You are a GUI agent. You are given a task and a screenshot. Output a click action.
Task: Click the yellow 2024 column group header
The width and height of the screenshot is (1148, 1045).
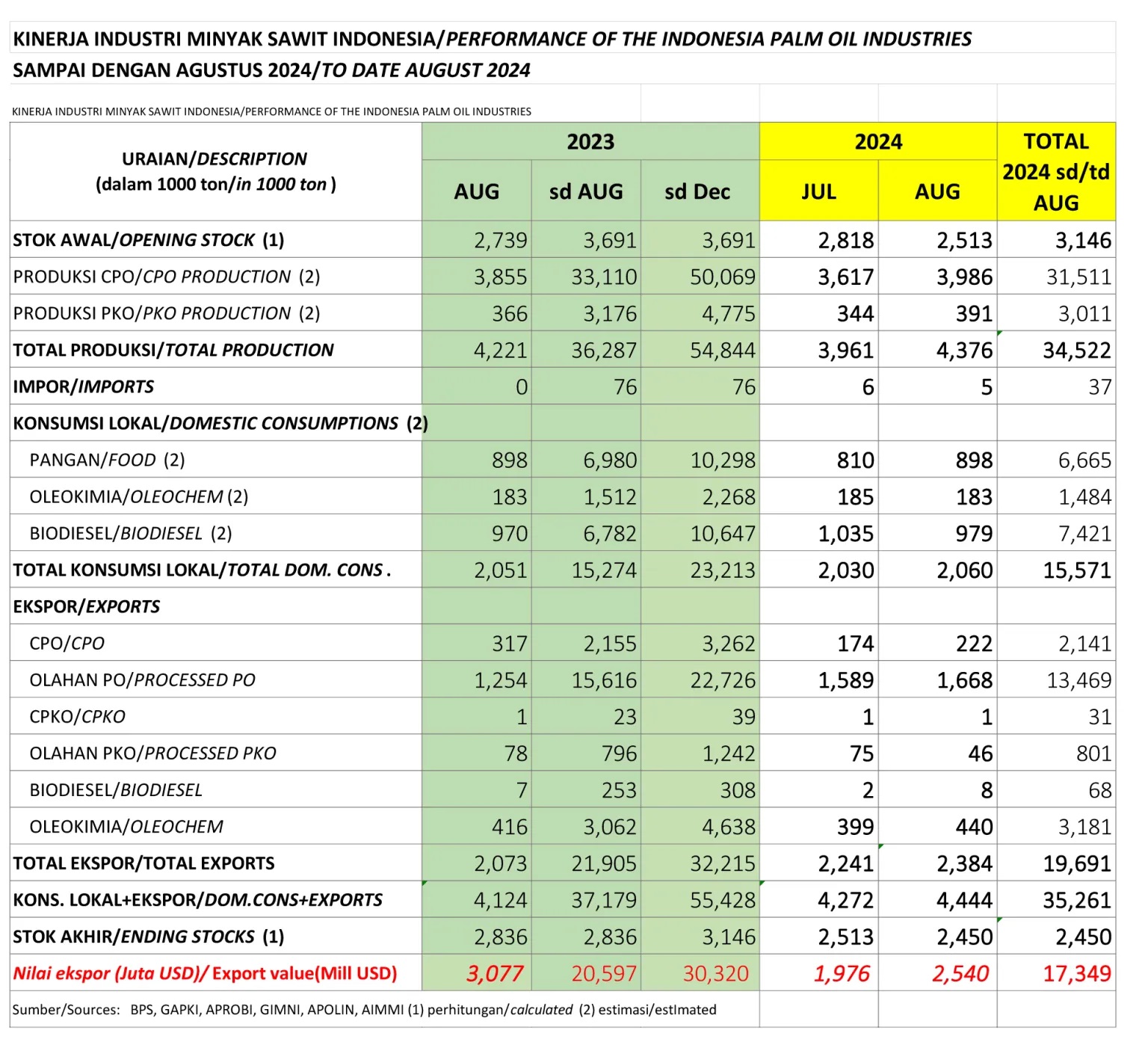877,141
